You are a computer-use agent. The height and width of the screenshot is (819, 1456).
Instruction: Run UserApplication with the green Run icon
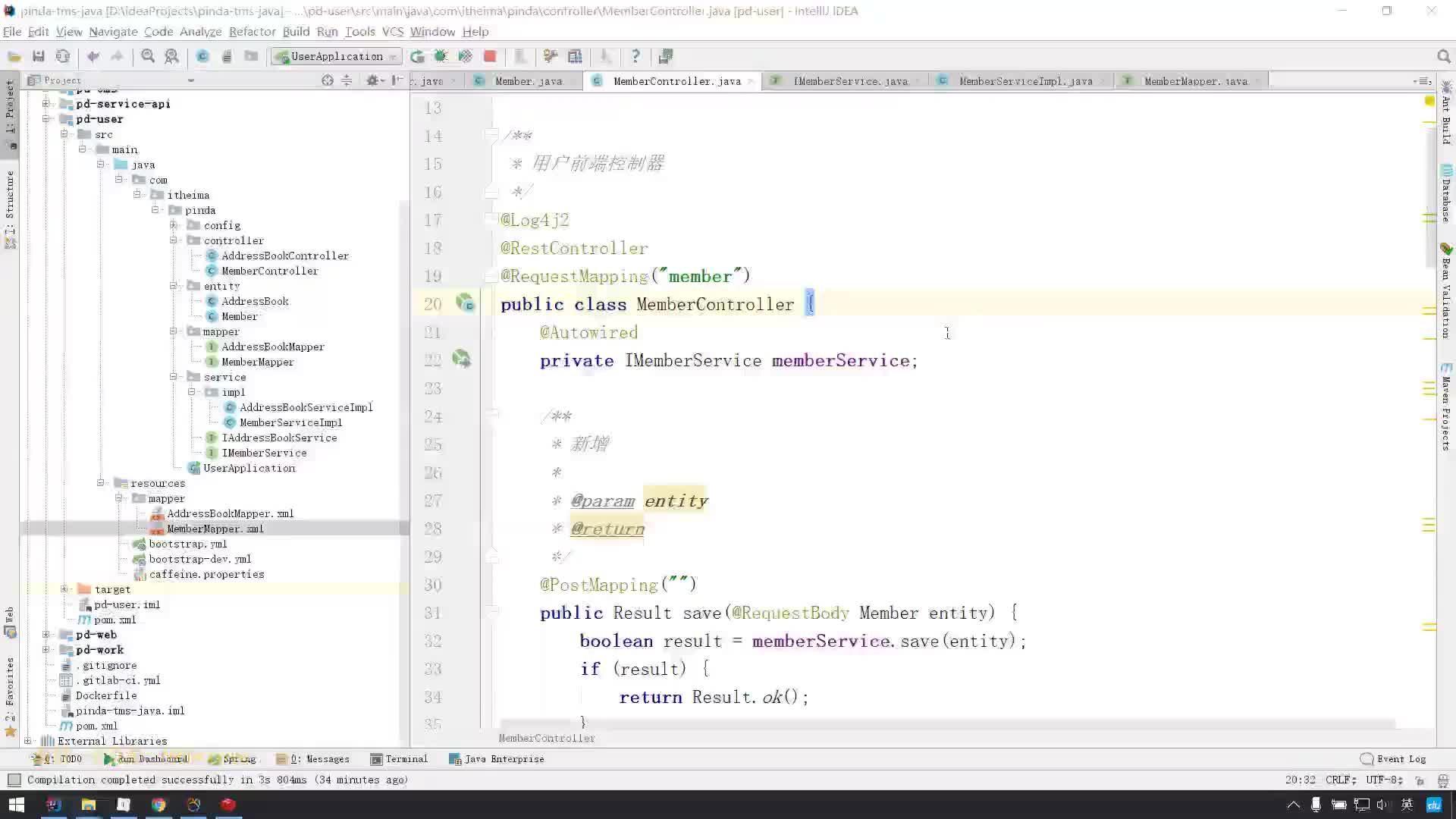(417, 56)
